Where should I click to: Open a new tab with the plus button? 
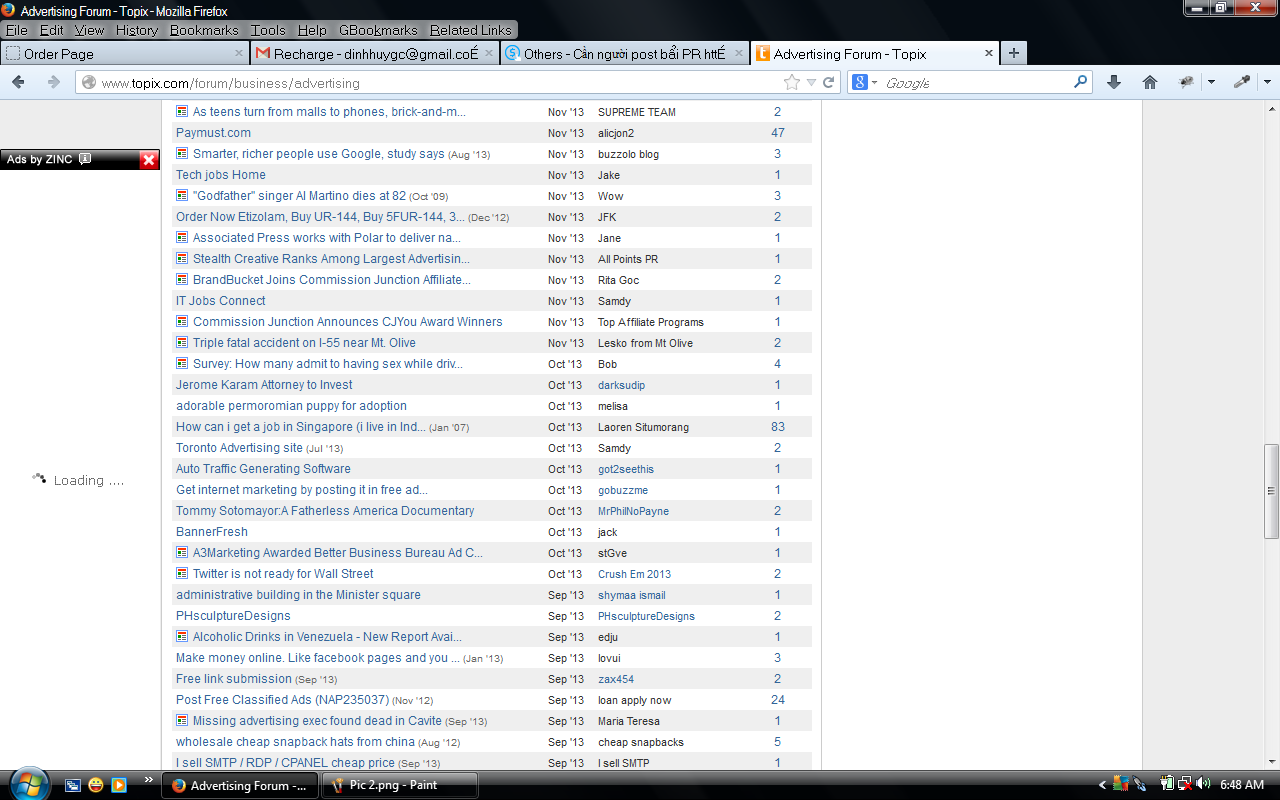tap(1013, 54)
